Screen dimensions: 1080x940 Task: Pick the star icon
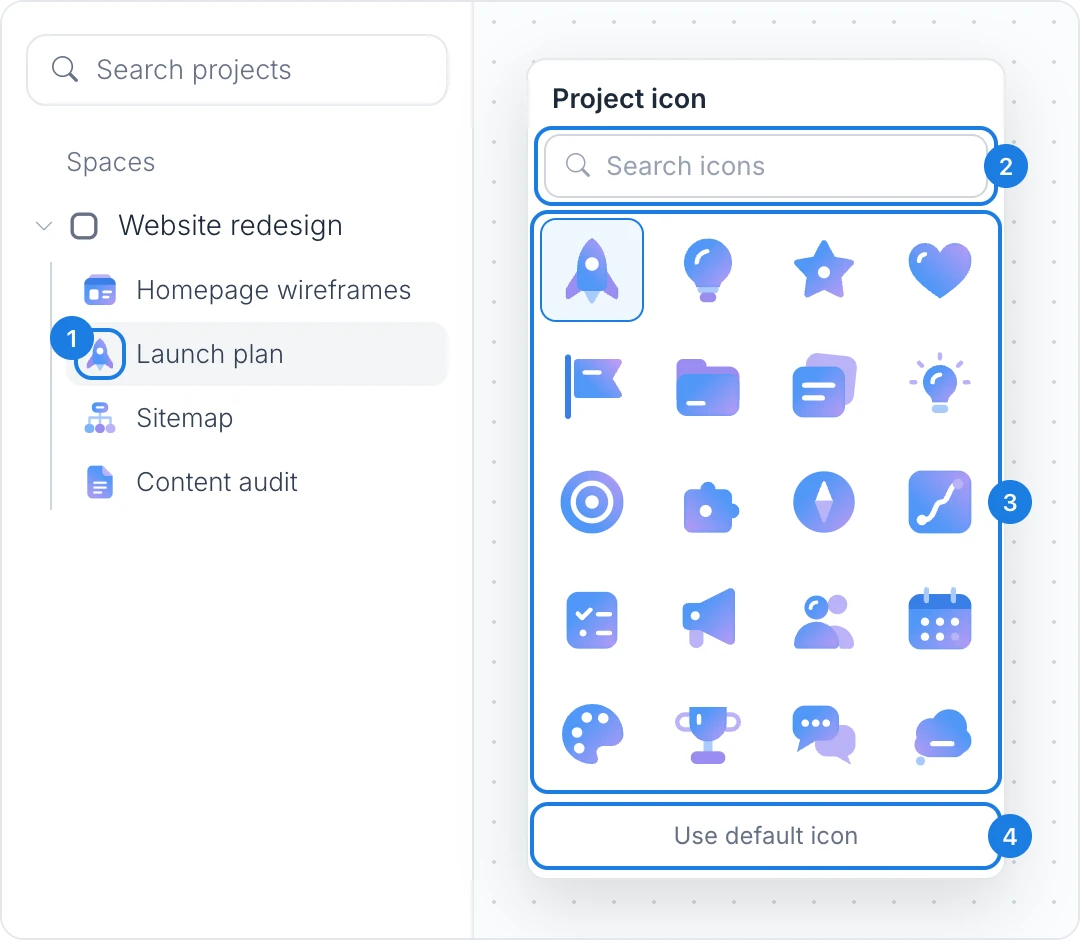[824, 270]
